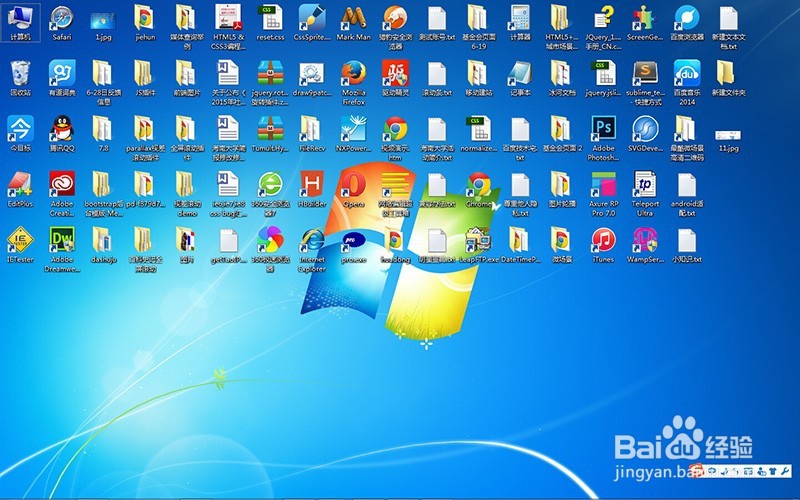Image resolution: width=800 pixels, height=500 pixels.
Task: Open the pd-f879d7... folder
Action: pyautogui.click(x=145, y=189)
